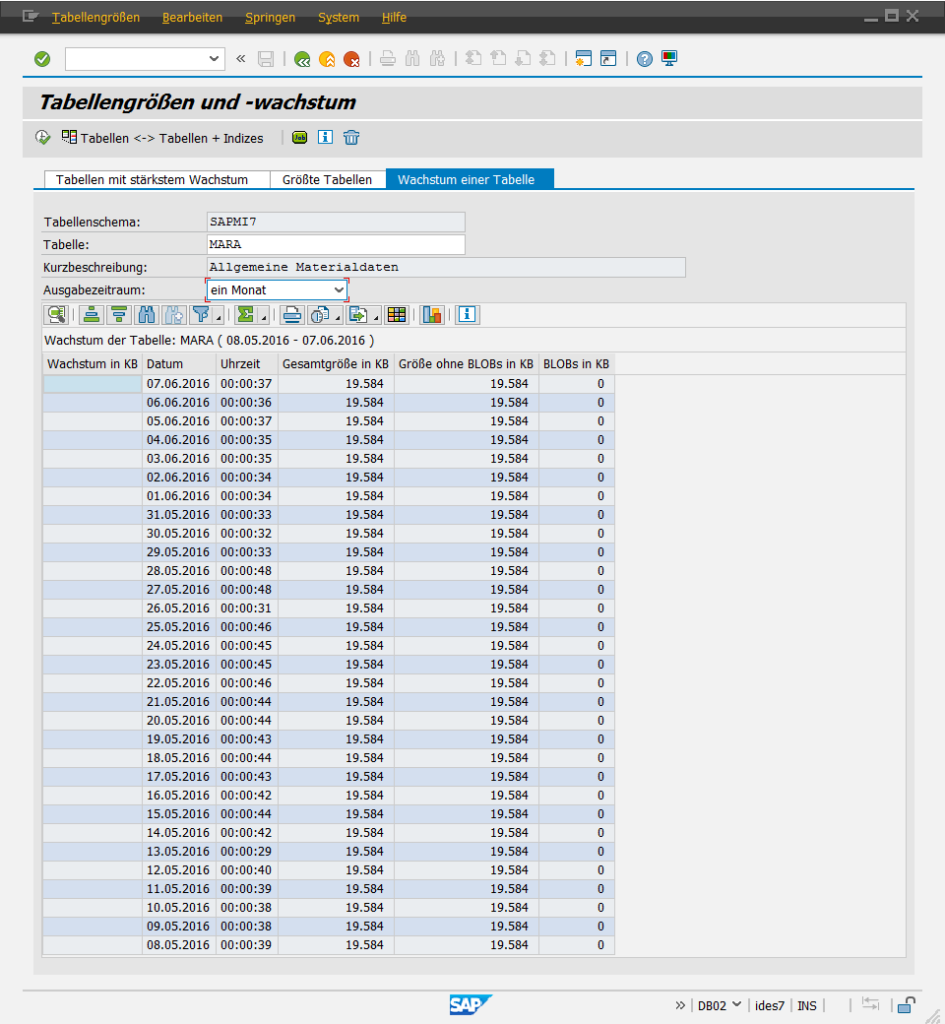Viewport: 945px width, 1024px height.
Task: Open the Tabellengrößen menu
Action: pyautogui.click(x=96, y=18)
